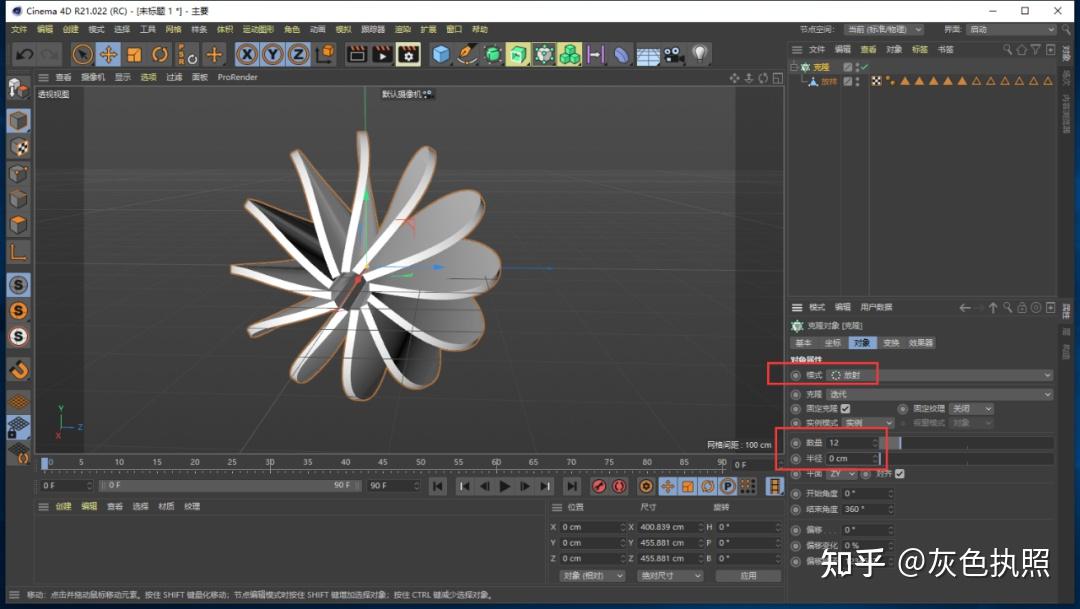Go to end of animation
Viewport: 1080px width, 609px height.
[572, 486]
